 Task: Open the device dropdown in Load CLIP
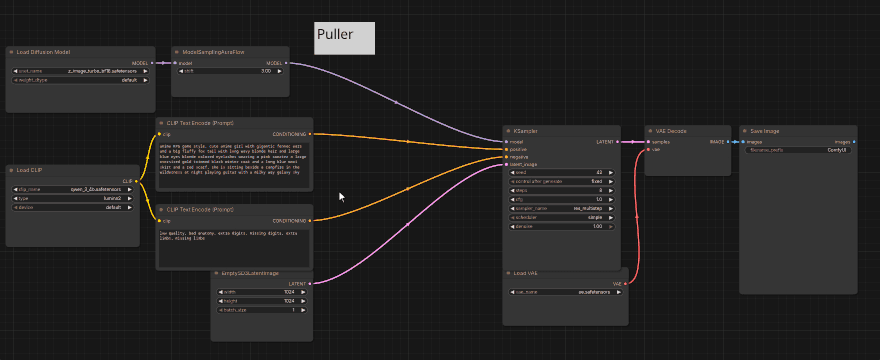click(72, 207)
